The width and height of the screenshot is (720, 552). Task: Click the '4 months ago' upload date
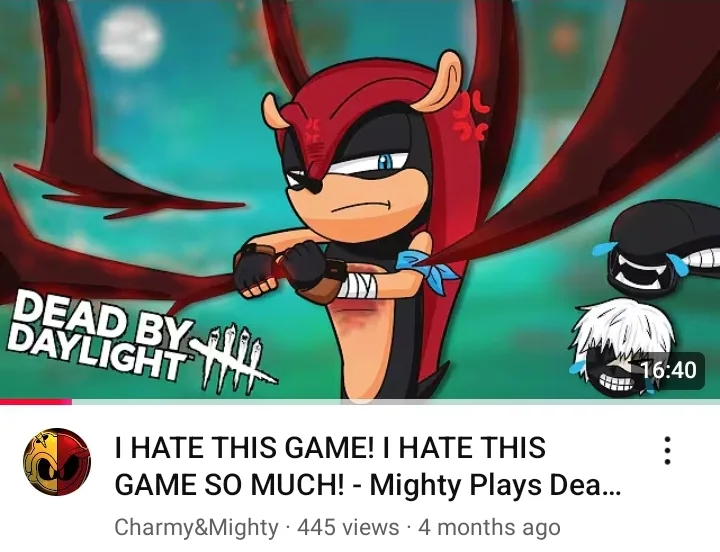click(x=489, y=527)
